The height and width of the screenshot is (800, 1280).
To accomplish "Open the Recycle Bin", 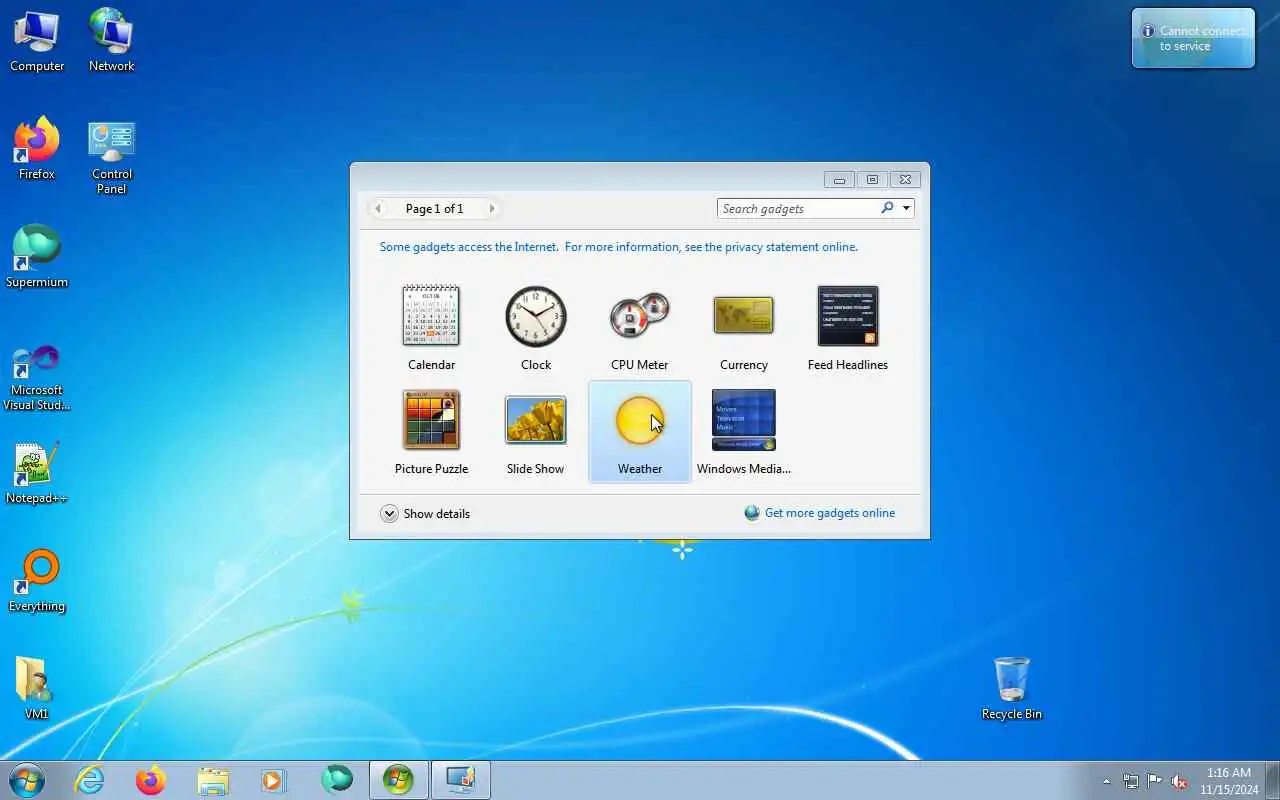I will pyautogui.click(x=1011, y=689).
